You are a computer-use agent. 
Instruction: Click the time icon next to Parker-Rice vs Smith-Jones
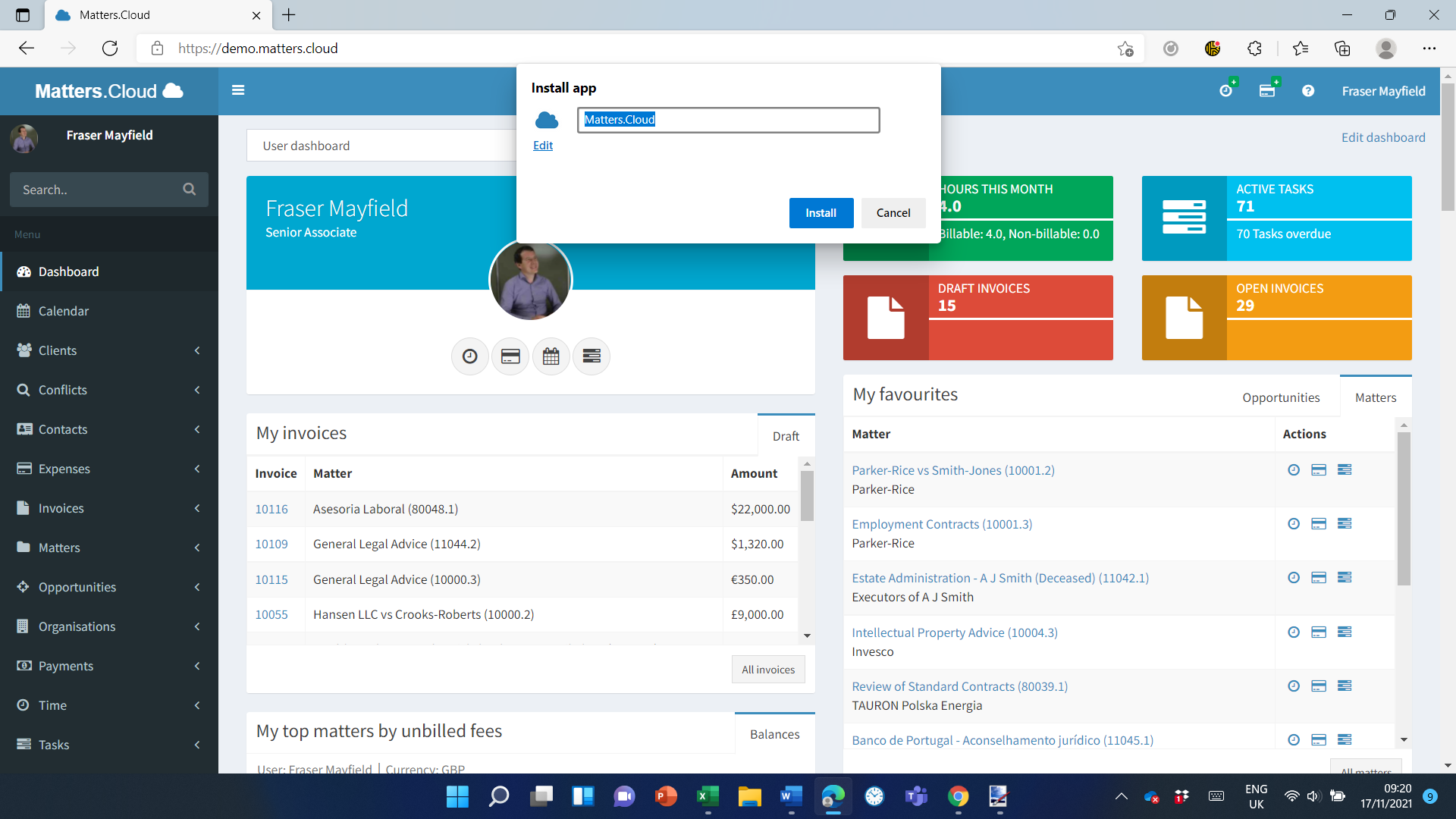pos(1294,470)
